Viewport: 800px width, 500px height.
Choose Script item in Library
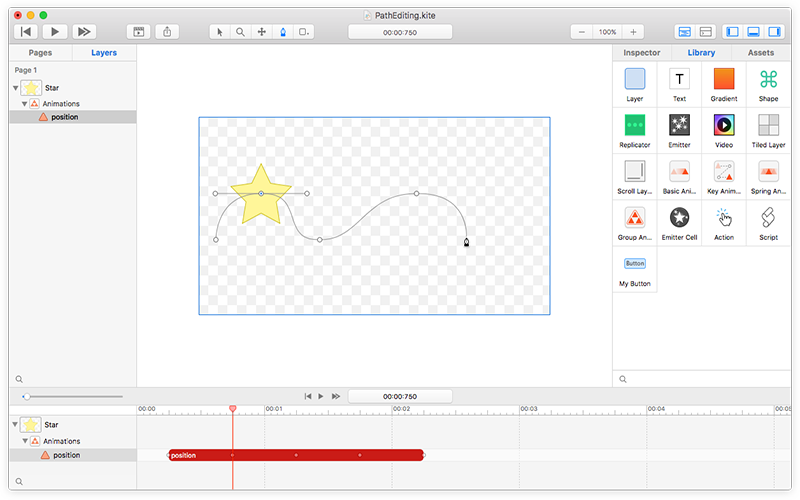(768, 223)
